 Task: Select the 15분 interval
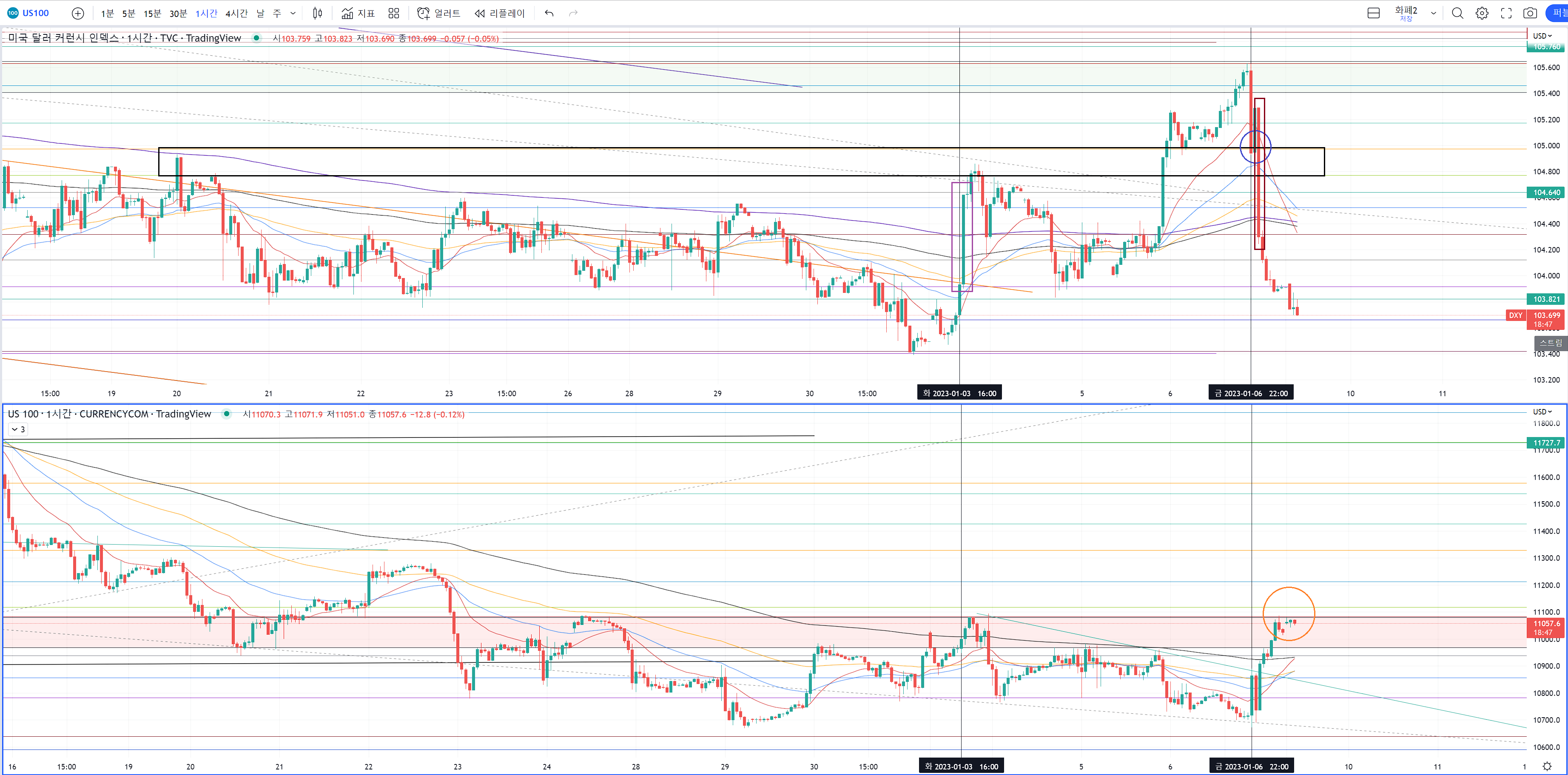click(152, 13)
